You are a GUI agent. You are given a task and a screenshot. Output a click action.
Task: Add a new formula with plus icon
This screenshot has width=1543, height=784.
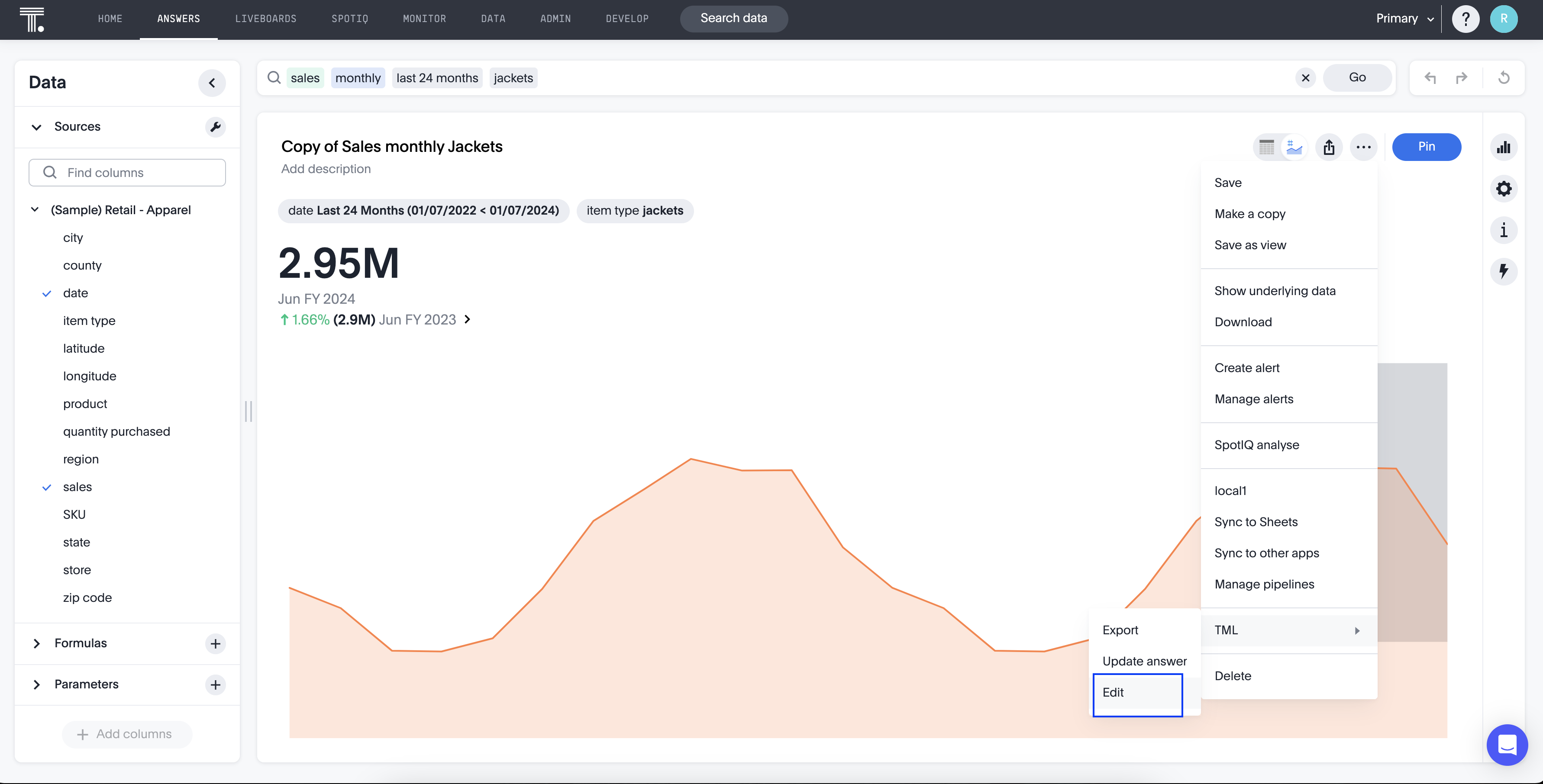tap(215, 643)
